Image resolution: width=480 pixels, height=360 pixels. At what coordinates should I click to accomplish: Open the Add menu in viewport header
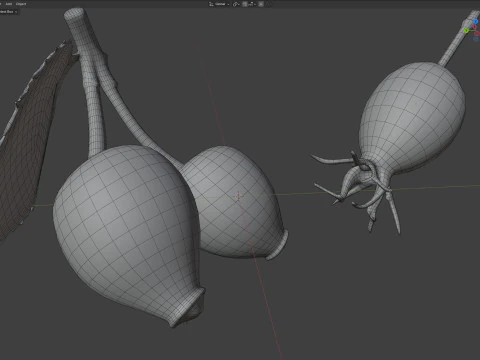point(9,4)
